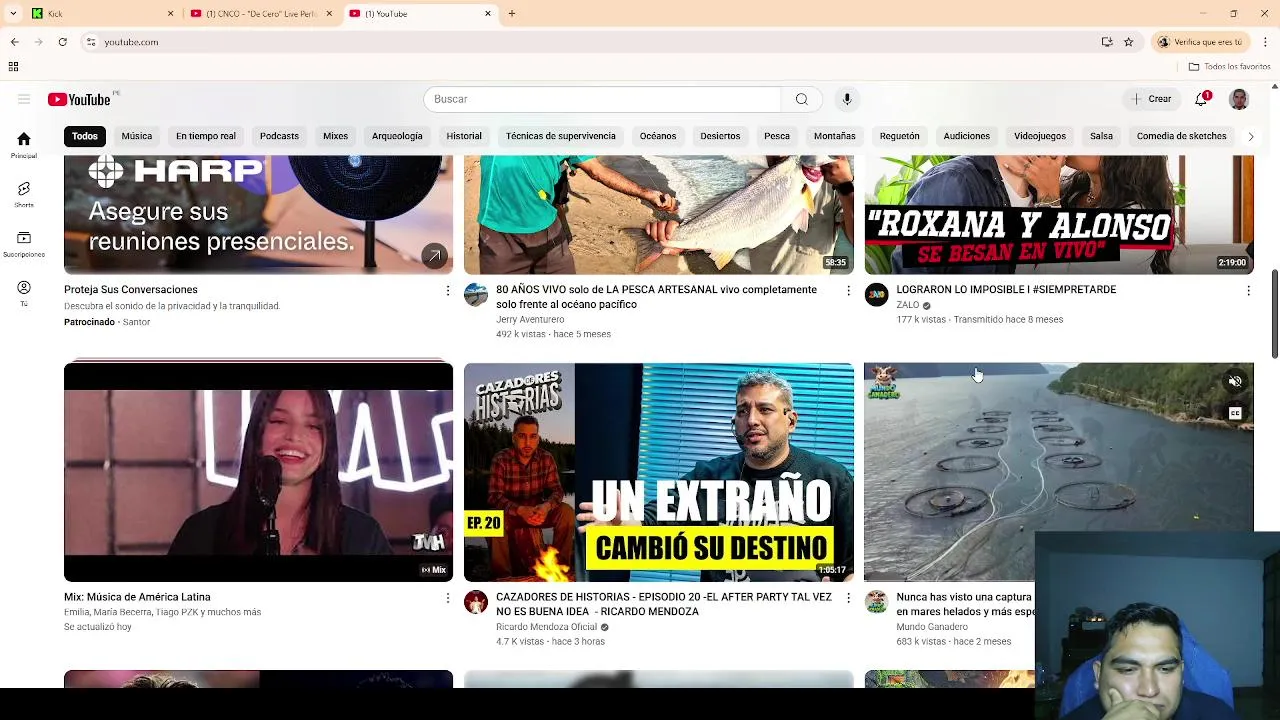The image size is (1280, 720).
Task: Select the Música filter chip
Action: coord(137,136)
